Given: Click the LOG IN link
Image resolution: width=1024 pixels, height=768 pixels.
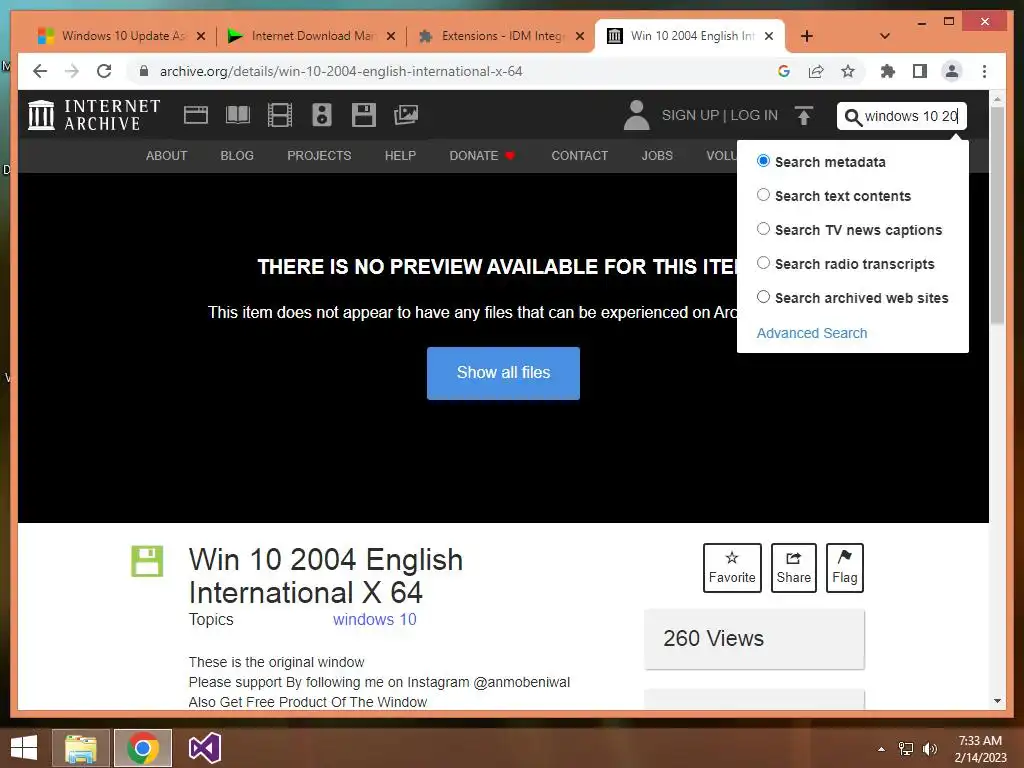Looking at the screenshot, I should point(754,116).
